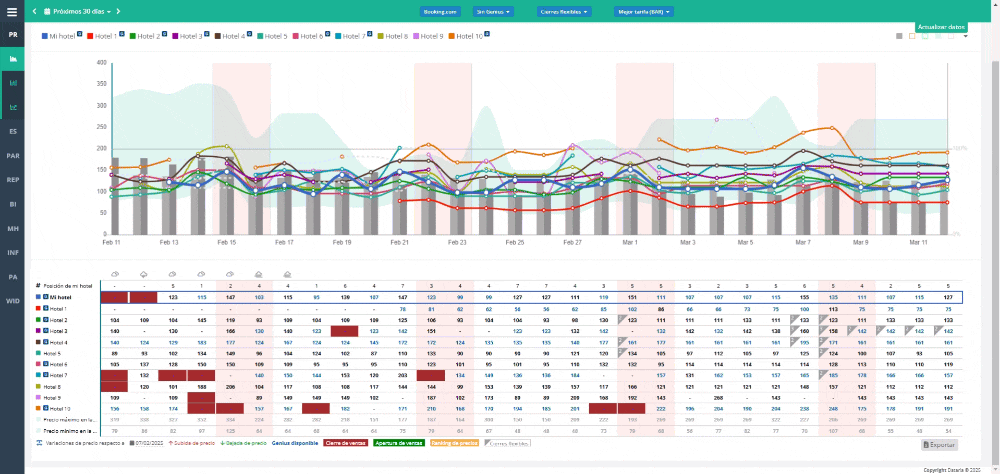Open the Mejor tarifa (BAR) dropdown
This screenshot has width=1000, height=474.
click(643, 11)
